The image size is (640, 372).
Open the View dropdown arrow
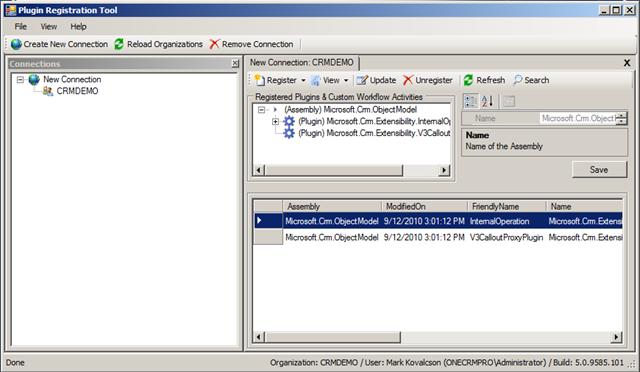click(x=346, y=80)
